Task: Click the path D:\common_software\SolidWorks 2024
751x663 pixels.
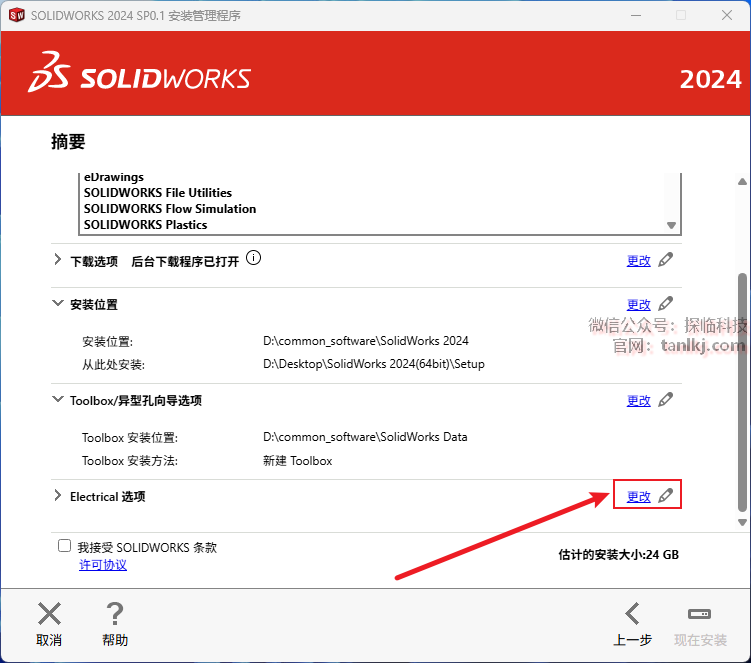Action: [x=365, y=341]
